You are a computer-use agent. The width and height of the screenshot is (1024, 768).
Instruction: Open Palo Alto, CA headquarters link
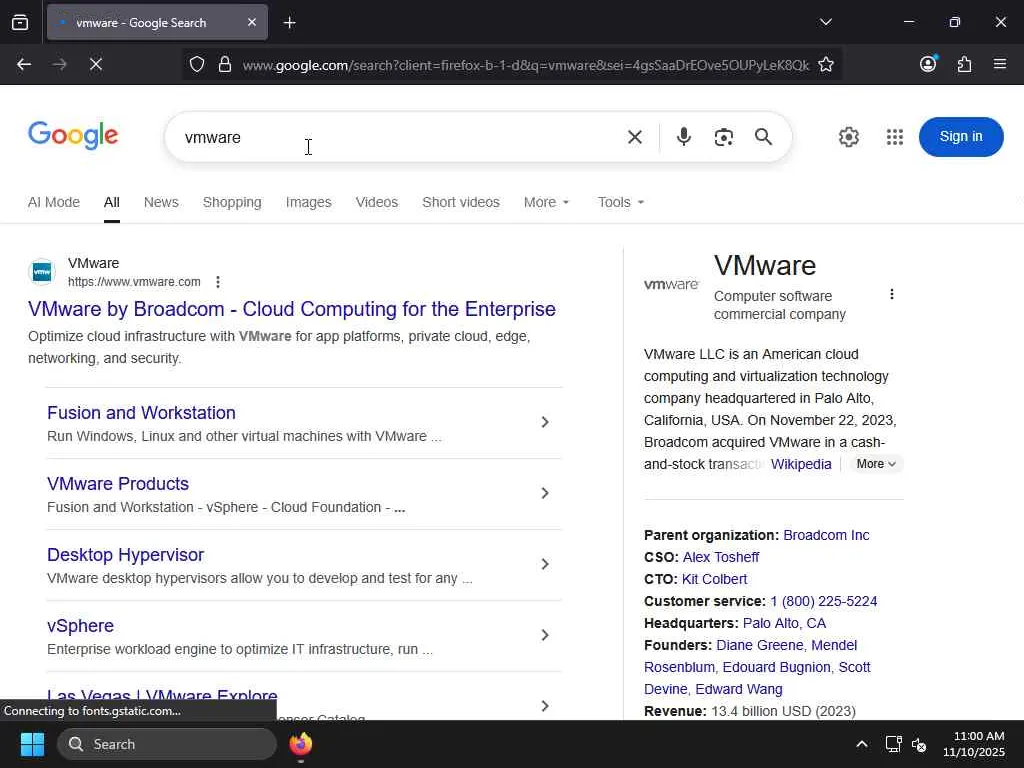point(784,623)
